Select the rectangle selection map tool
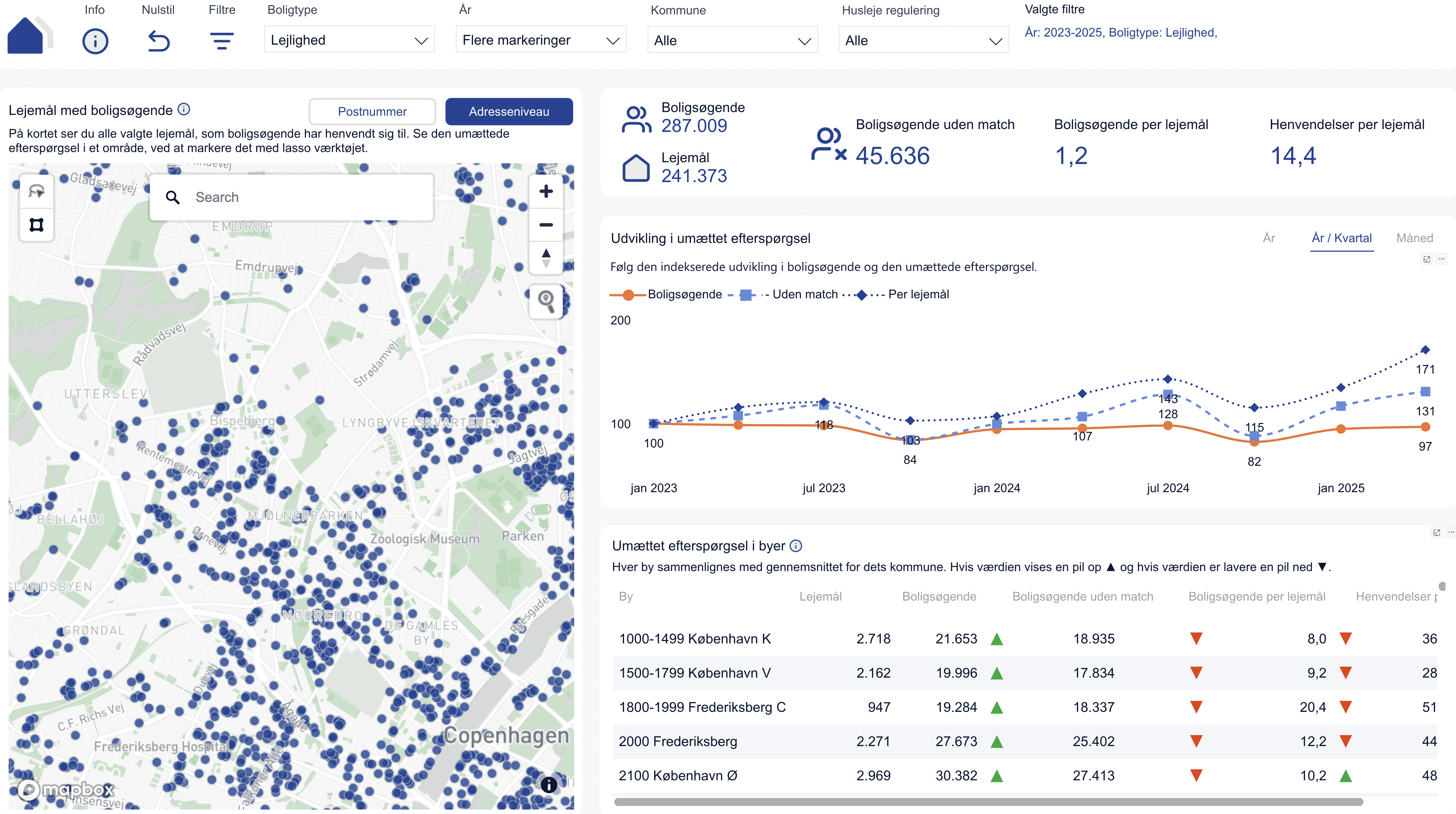Viewport: 1456px width, 814px height. click(37, 225)
